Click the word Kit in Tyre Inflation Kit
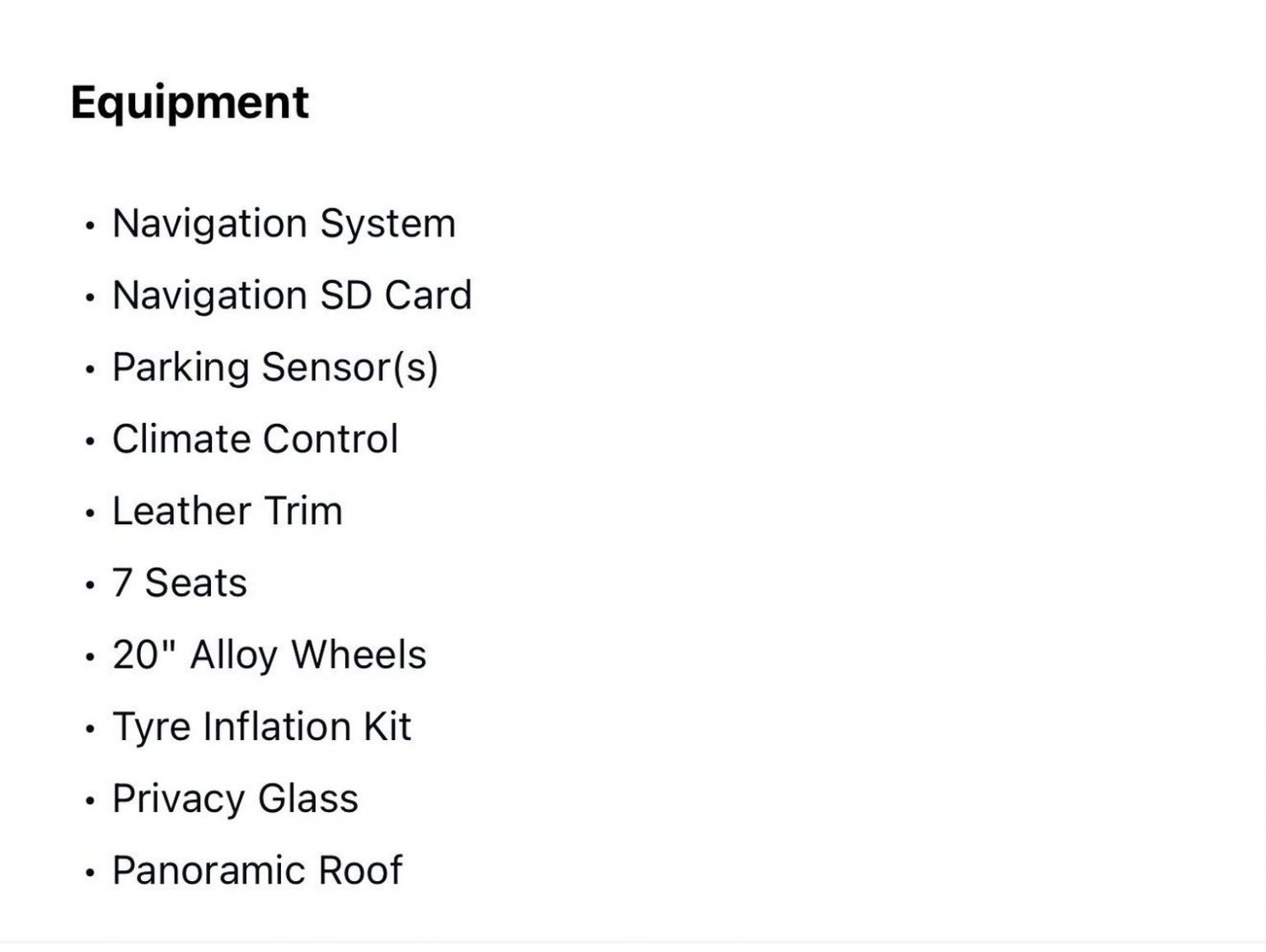The height and width of the screenshot is (952, 1266). (387, 727)
